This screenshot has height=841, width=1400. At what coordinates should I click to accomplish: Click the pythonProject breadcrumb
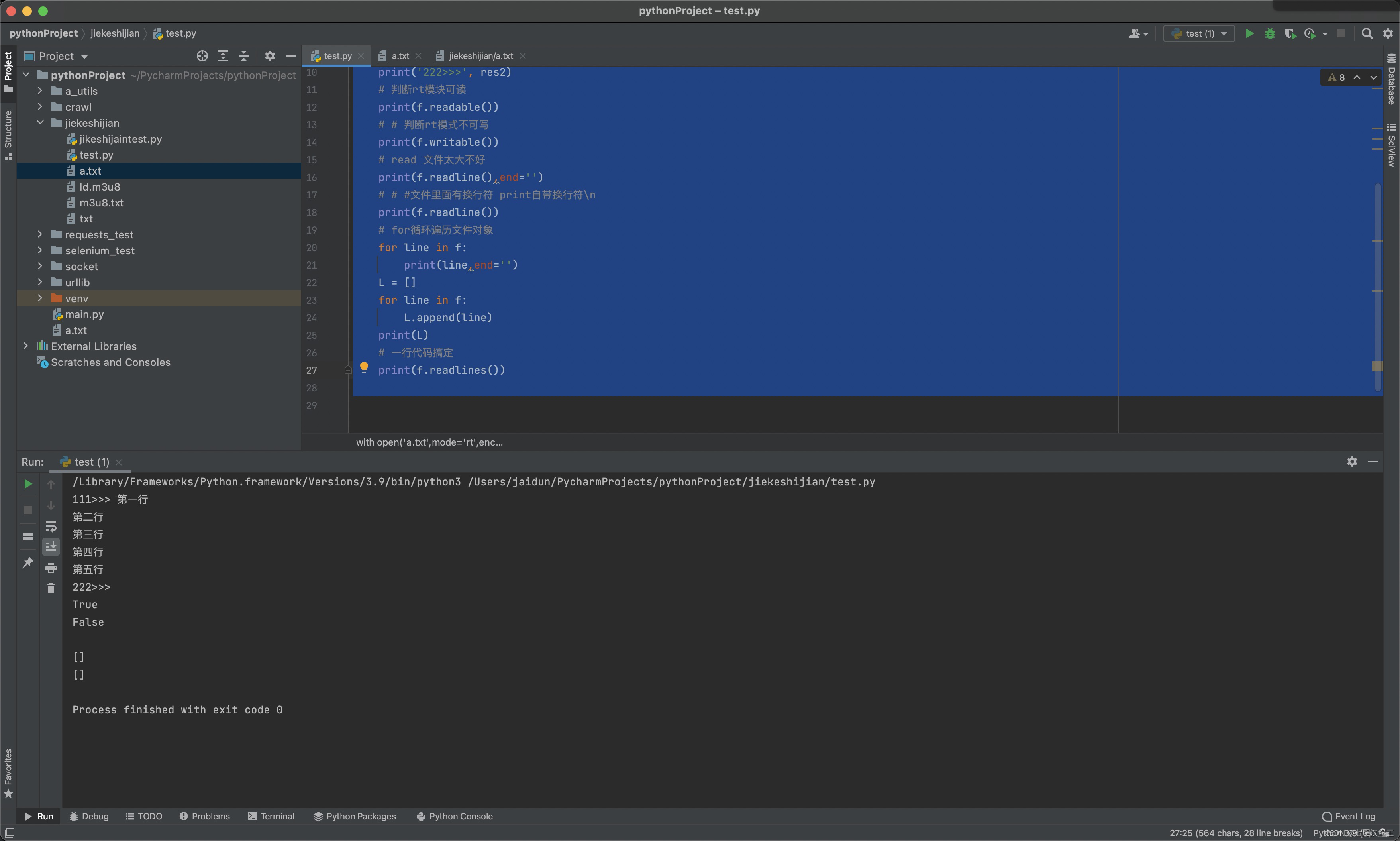tap(43, 33)
